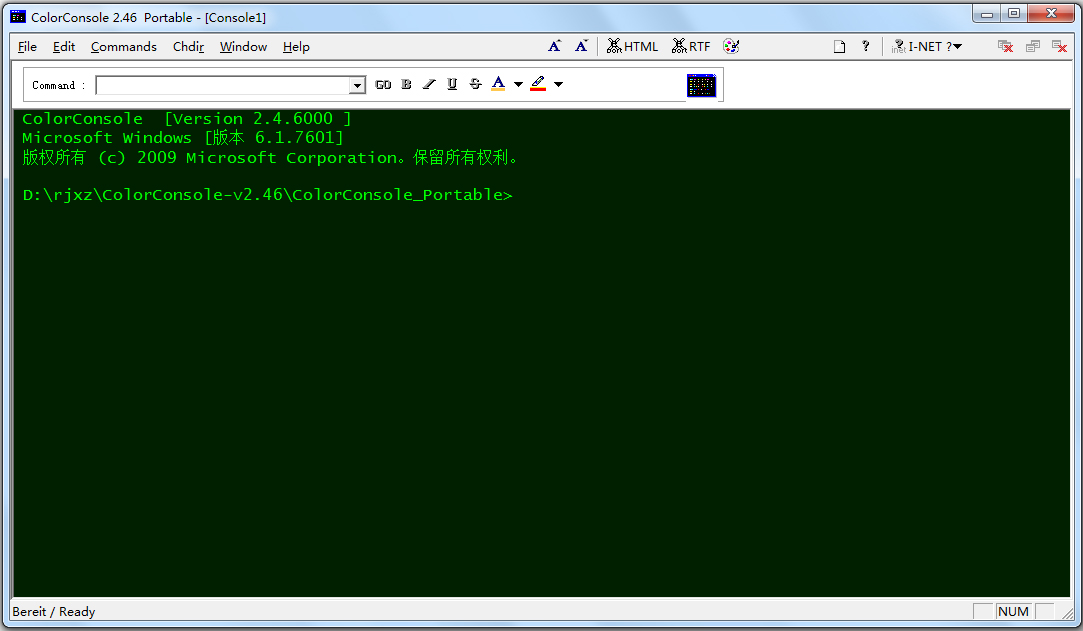Open the Edit menu
Viewport: 1083px width, 631px height.
pos(64,47)
